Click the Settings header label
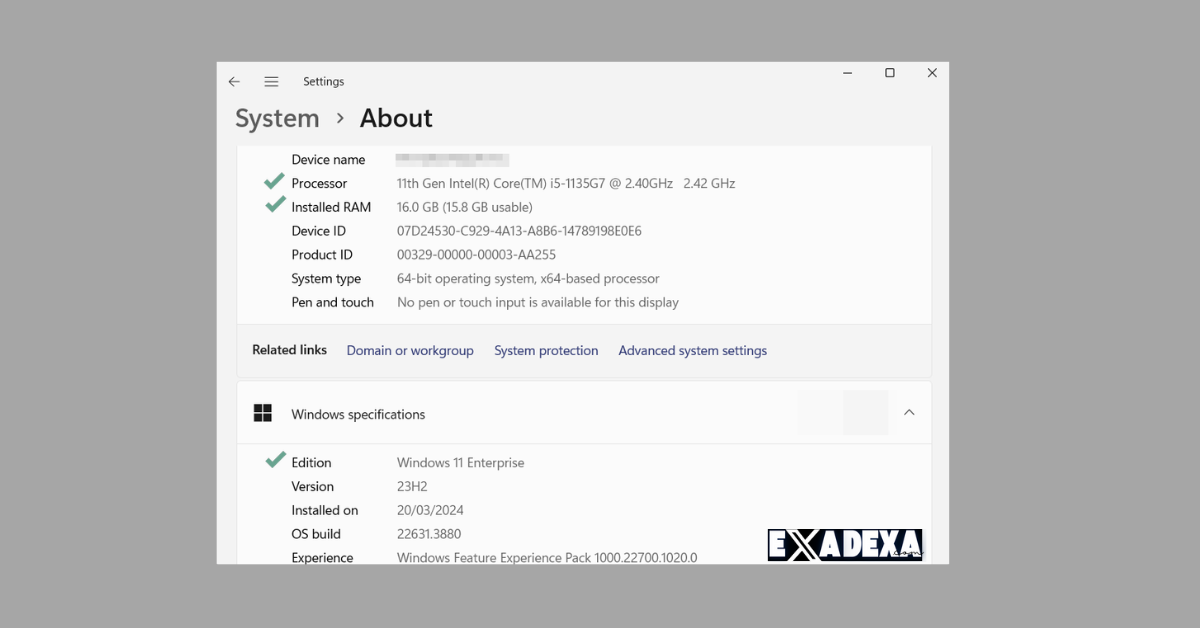This screenshot has height=628, width=1200. [x=323, y=81]
